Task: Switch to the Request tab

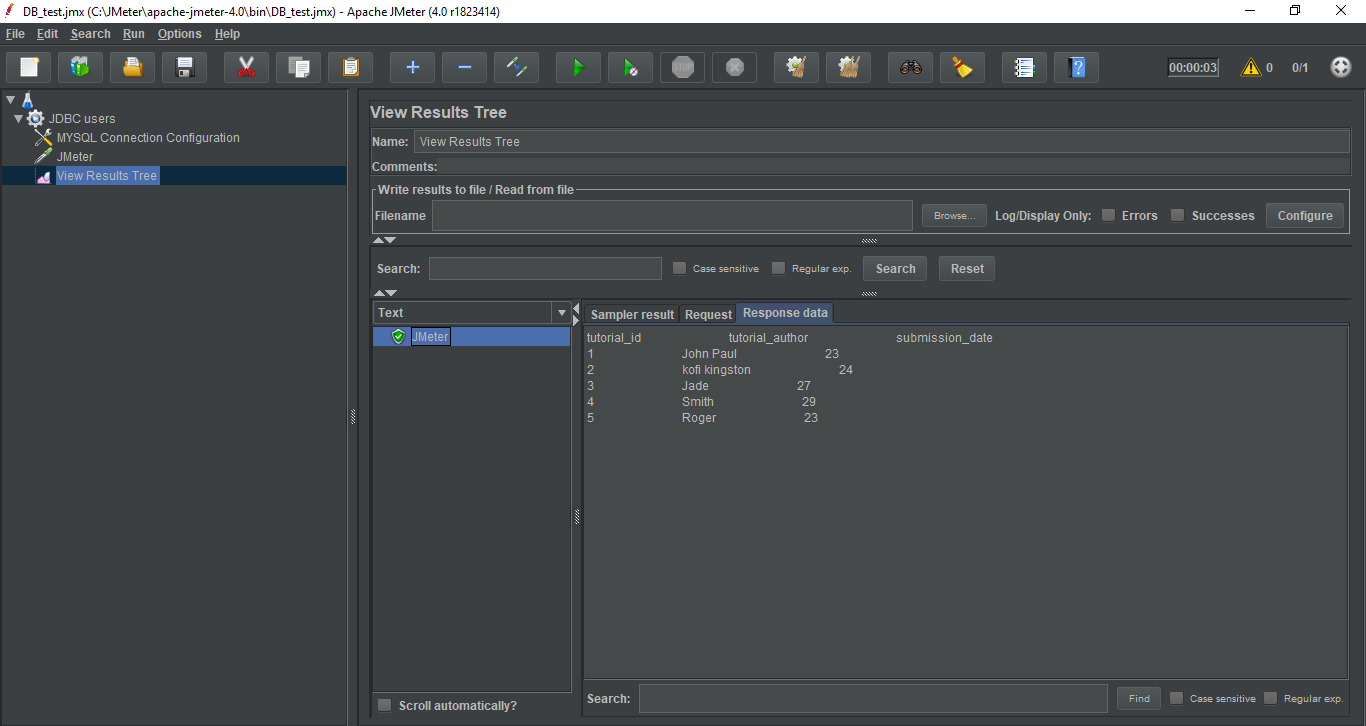Action: [708, 314]
